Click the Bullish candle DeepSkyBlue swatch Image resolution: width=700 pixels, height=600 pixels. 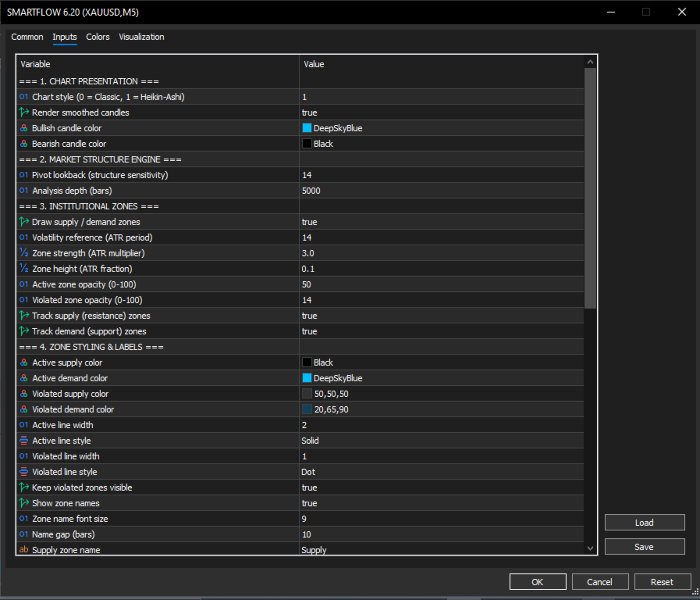pyautogui.click(x=307, y=128)
